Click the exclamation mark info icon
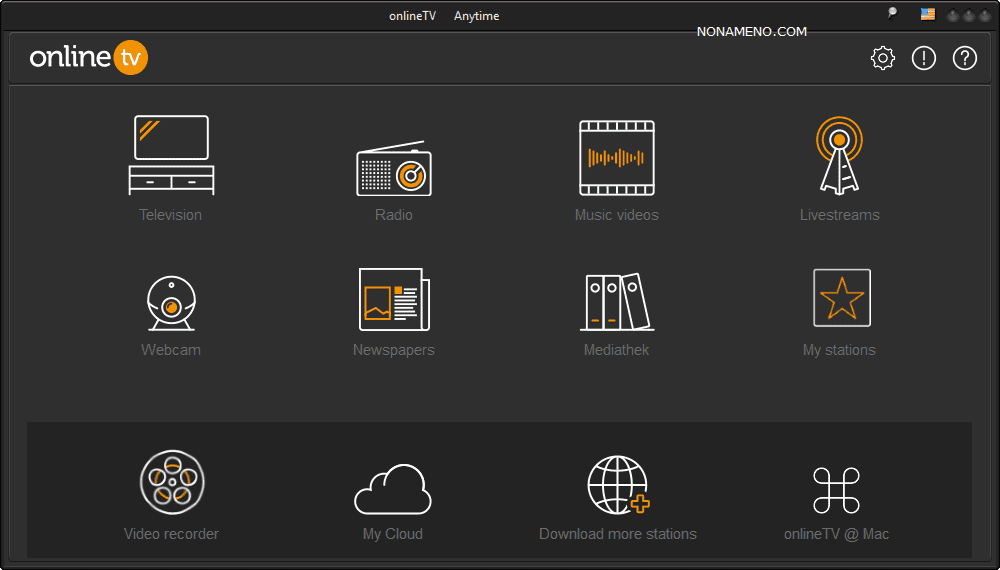Image resolution: width=1000 pixels, height=570 pixels. [924, 59]
